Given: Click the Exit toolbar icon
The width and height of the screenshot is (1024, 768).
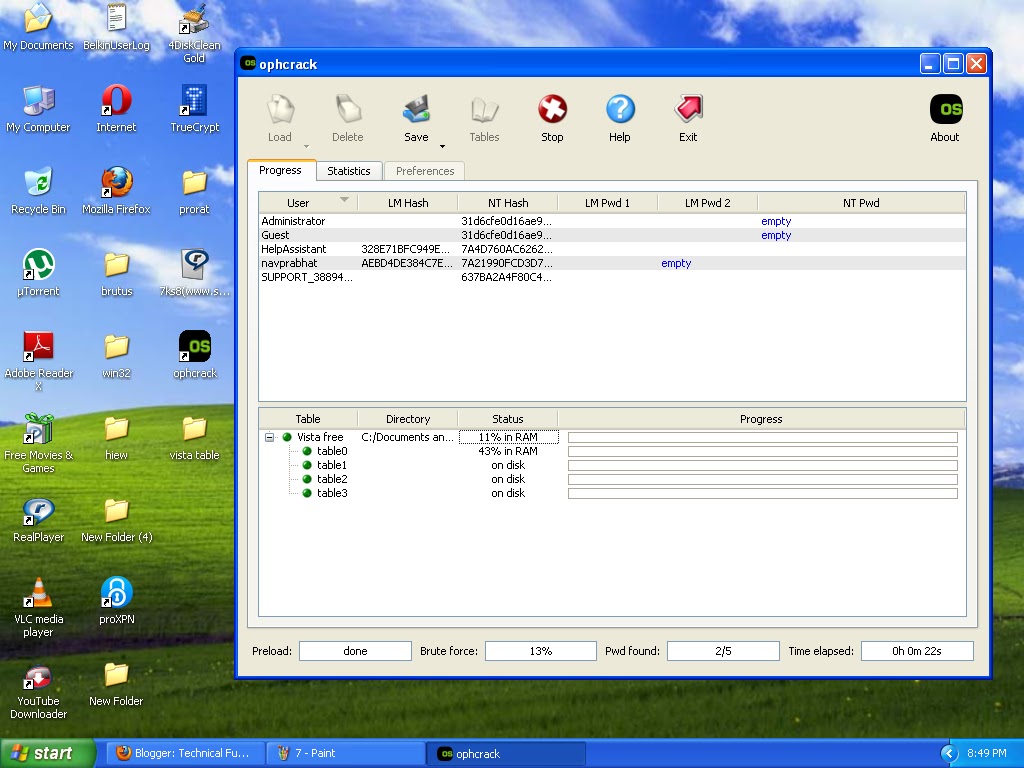Looking at the screenshot, I should click(x=688, y=118).
